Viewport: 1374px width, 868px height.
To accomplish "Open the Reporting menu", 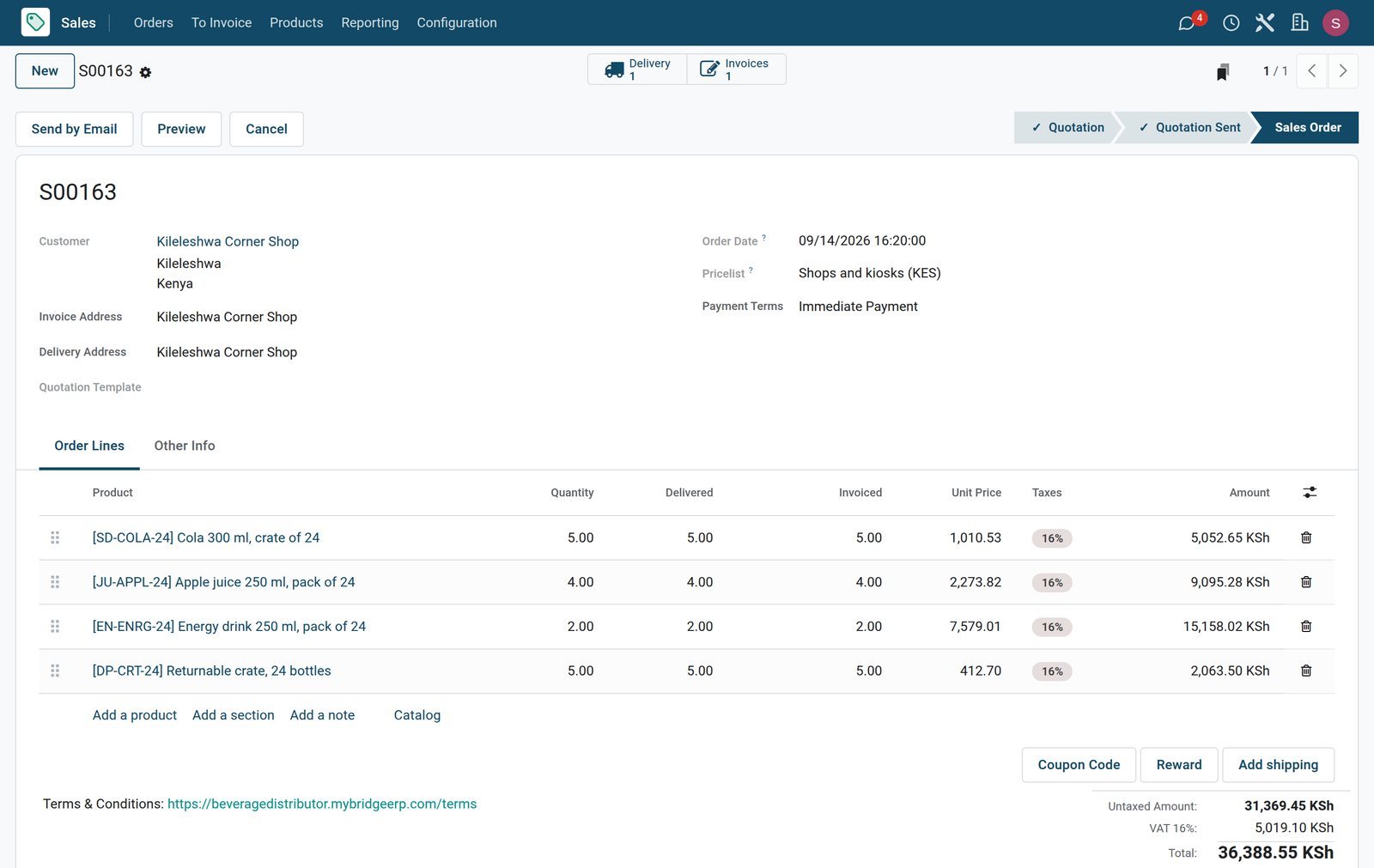I will [x=370, y=22].
